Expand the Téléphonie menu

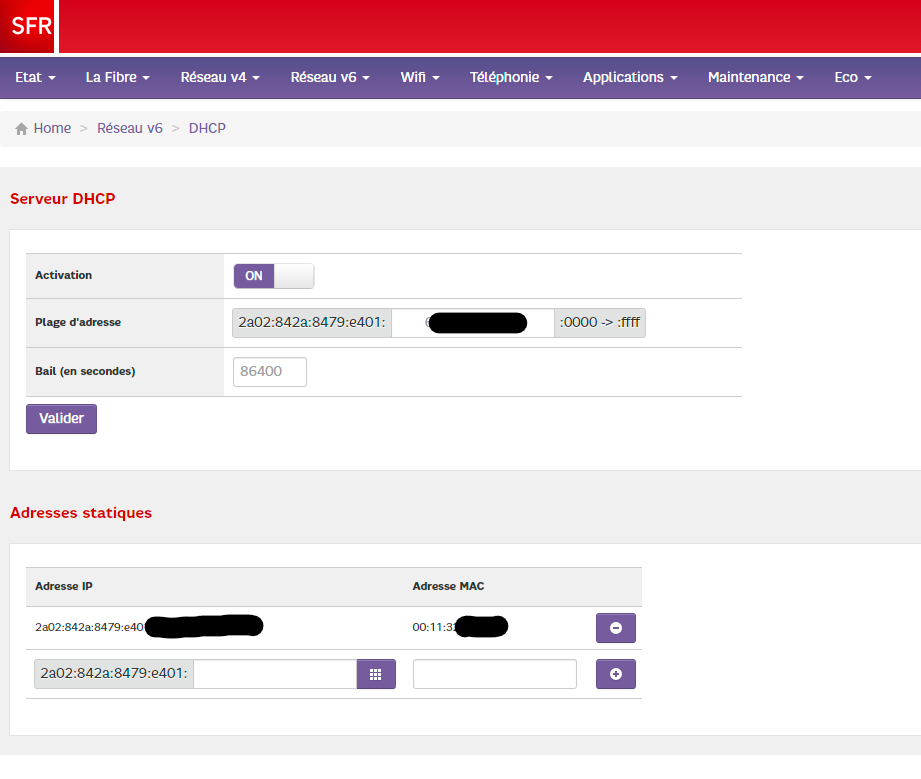click(511, 77)
